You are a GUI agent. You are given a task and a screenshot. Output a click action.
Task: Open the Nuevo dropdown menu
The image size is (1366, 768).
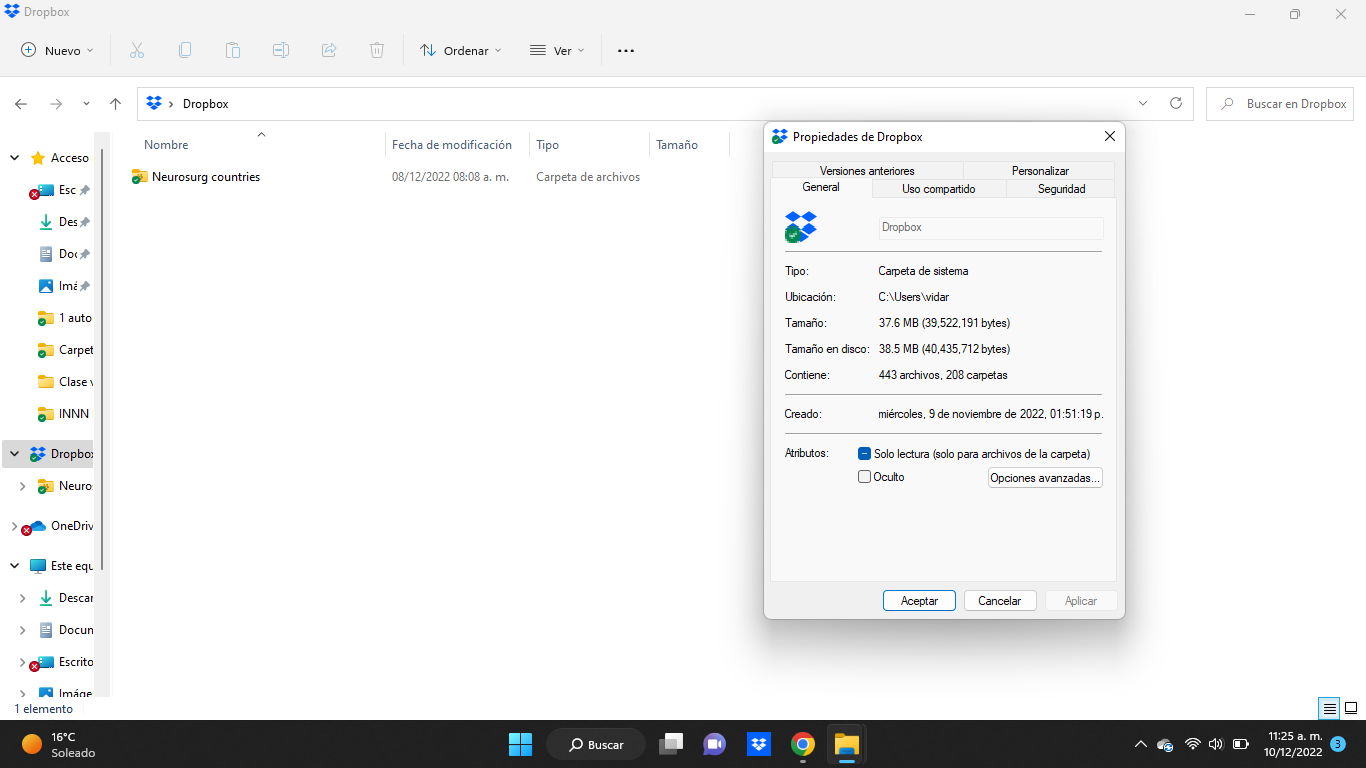(x=58, y=50)
